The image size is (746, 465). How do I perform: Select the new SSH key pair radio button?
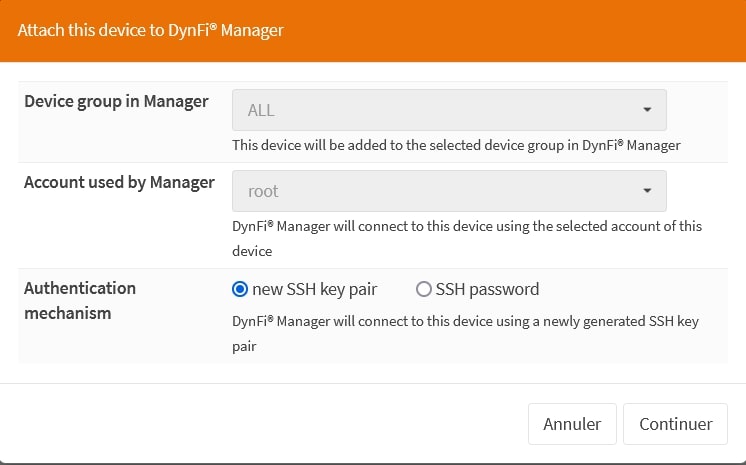pyautogui.click(x=240, y=289)
